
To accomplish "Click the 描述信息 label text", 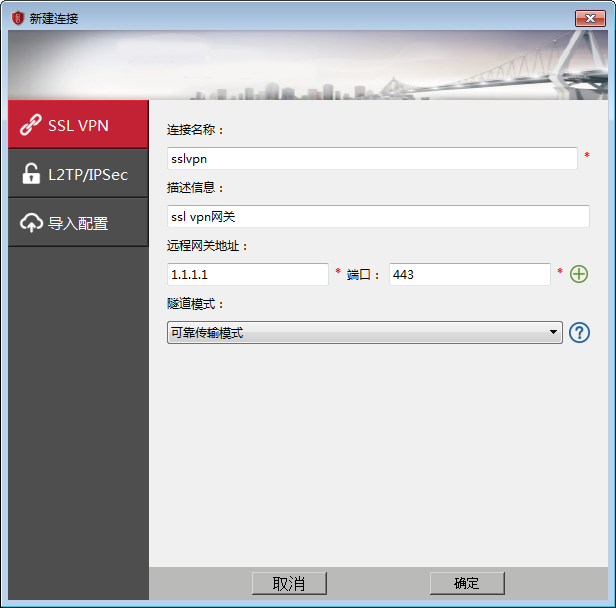I will pos(195,188).
